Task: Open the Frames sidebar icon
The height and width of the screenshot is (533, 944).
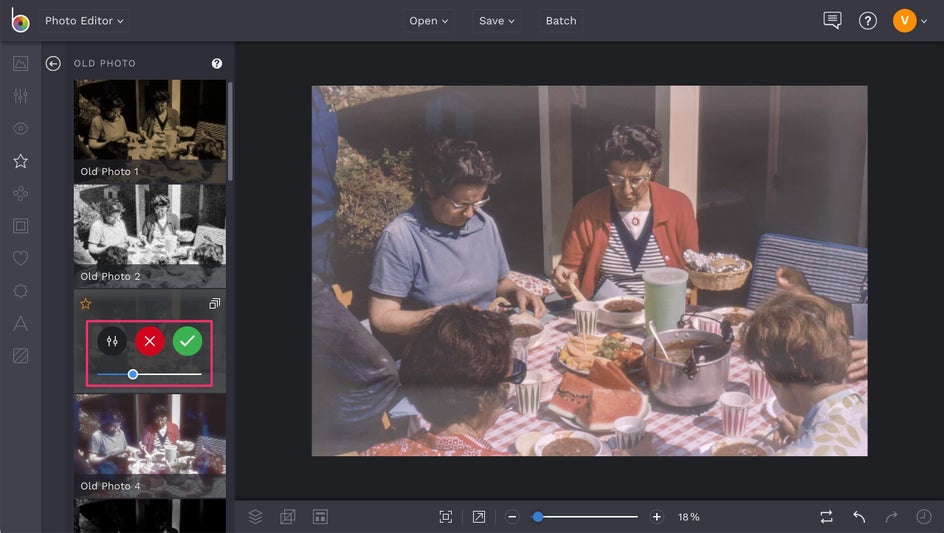Action: point(20,226)
